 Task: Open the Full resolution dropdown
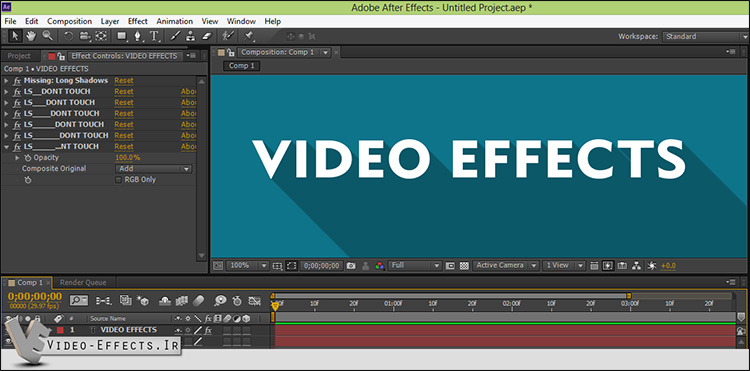click(415, 266)
